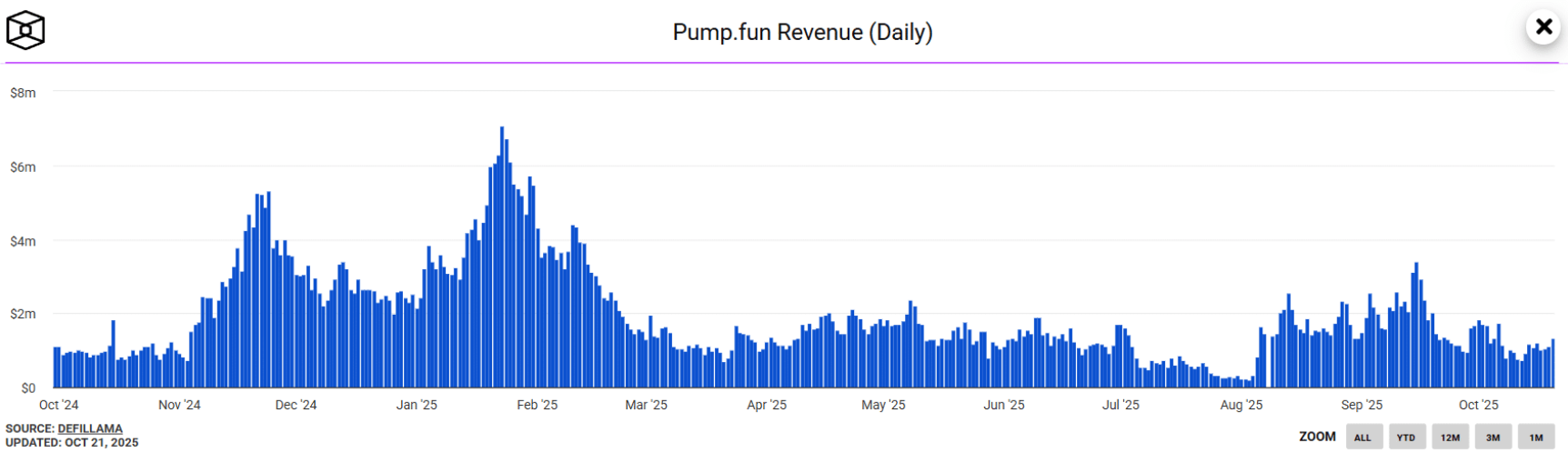Set zoom range to ALL
The width and height of the screenshot is (1568, 453).
pyautogui.click(x=1362, y=438)
